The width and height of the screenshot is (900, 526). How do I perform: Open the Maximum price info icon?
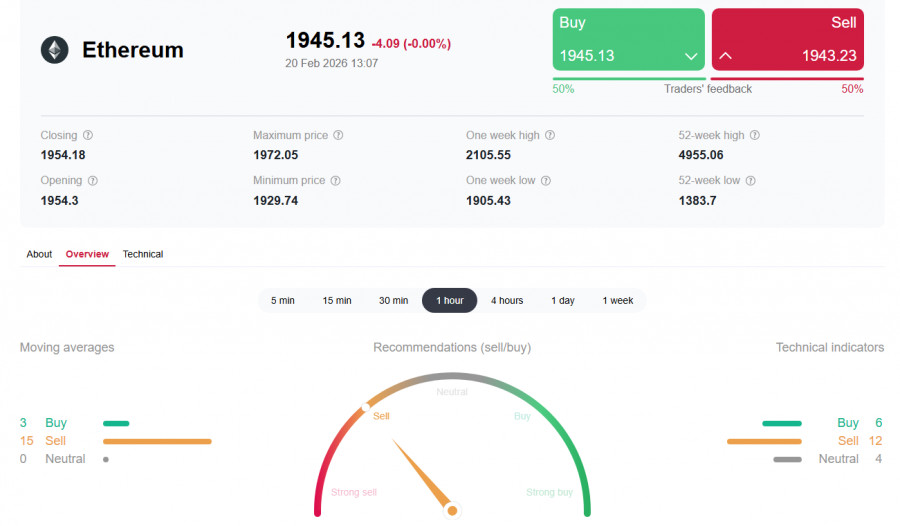click(x=338, y=135)
